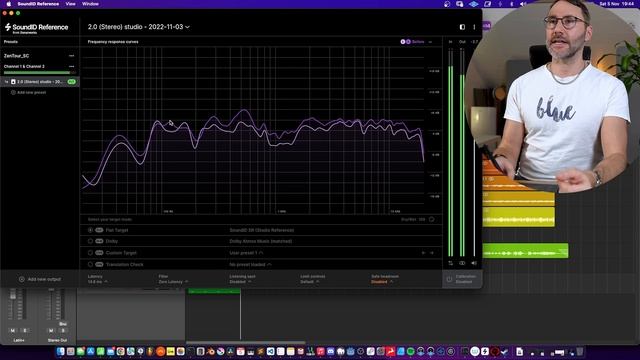
Task: Click Add new preset
Action: [29, 93]
